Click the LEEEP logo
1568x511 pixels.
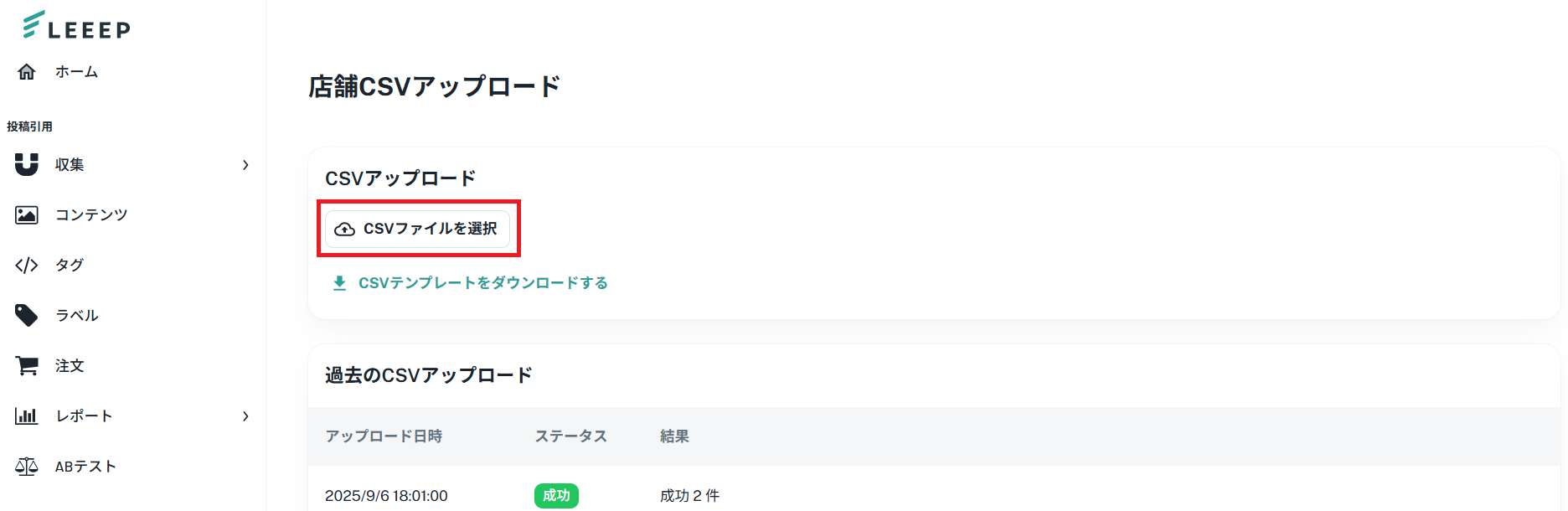pos(76,26)
